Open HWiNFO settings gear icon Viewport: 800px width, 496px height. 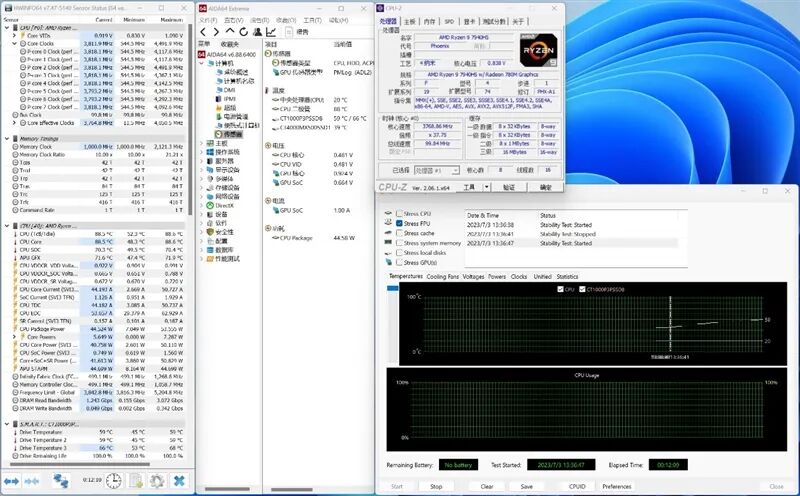pyautogui.click(x=157, y=481)
